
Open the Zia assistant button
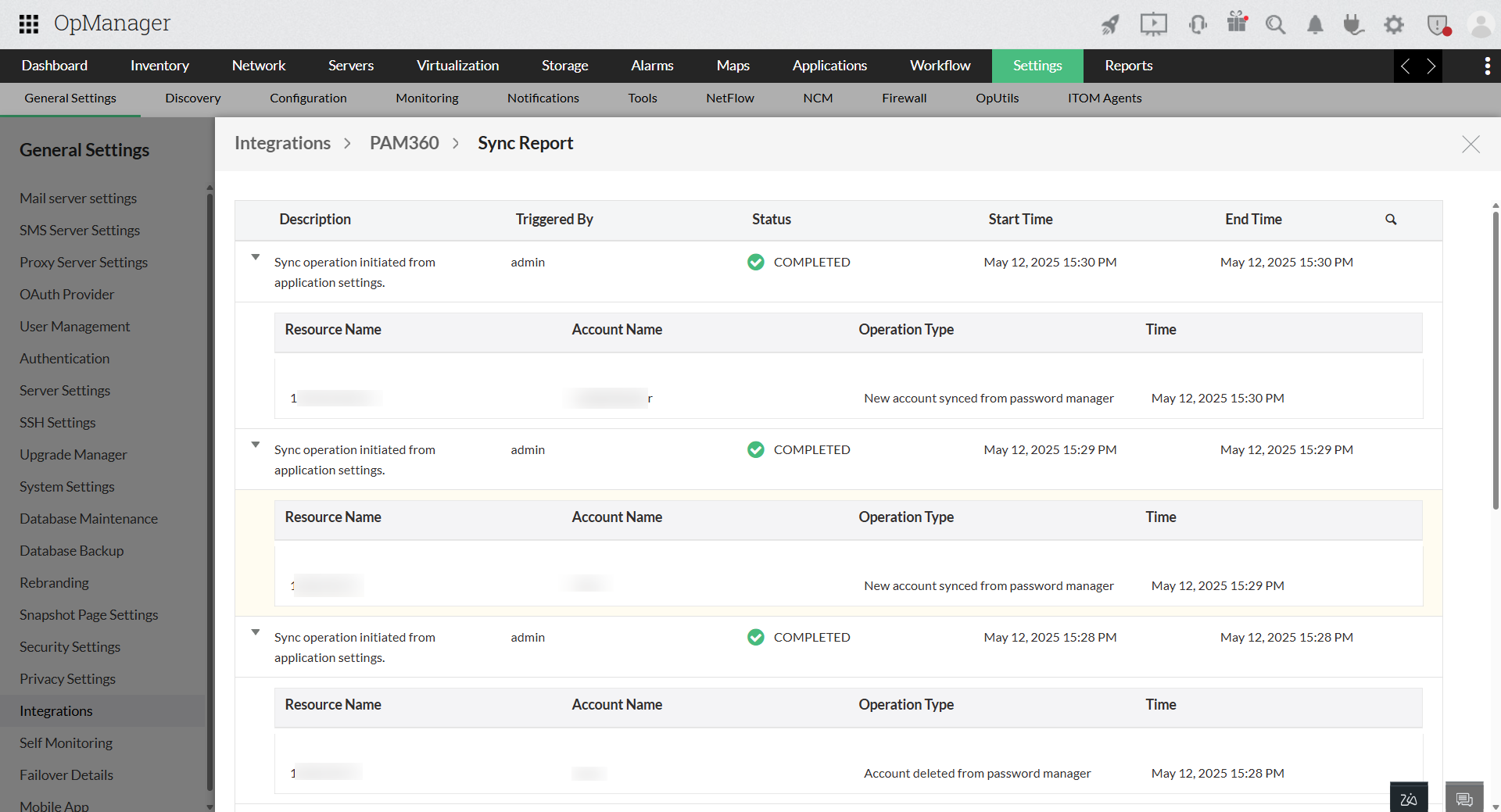coord(1409,797)
